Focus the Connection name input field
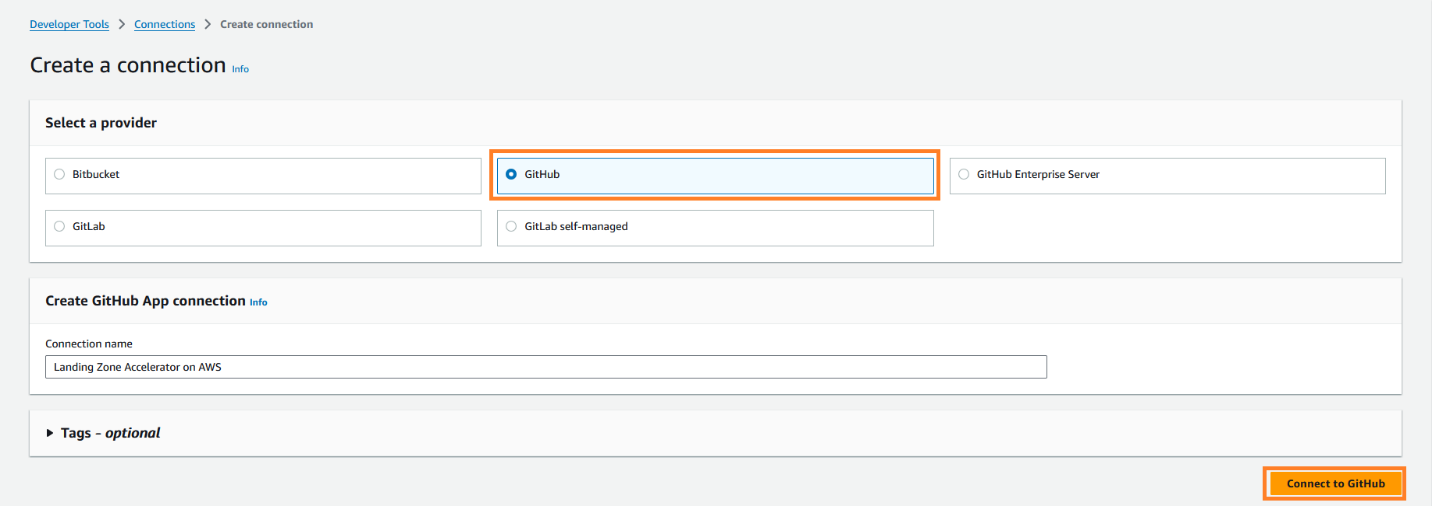 546,367
